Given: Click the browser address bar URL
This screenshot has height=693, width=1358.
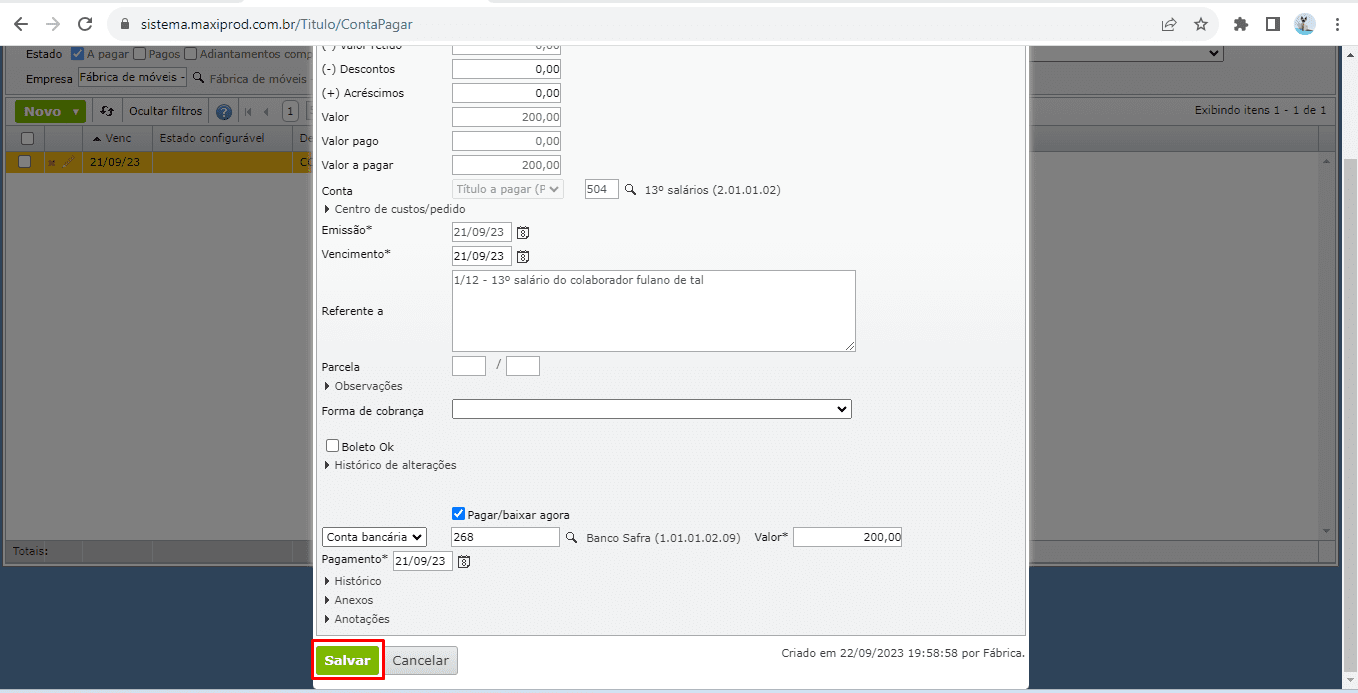Looking at the screenshot, I should point(275,24).
